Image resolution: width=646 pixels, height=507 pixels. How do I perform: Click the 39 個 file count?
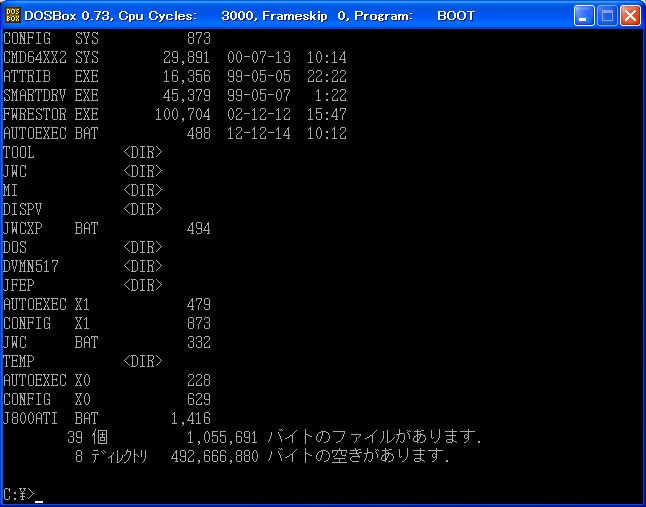[x=87, y=437]
